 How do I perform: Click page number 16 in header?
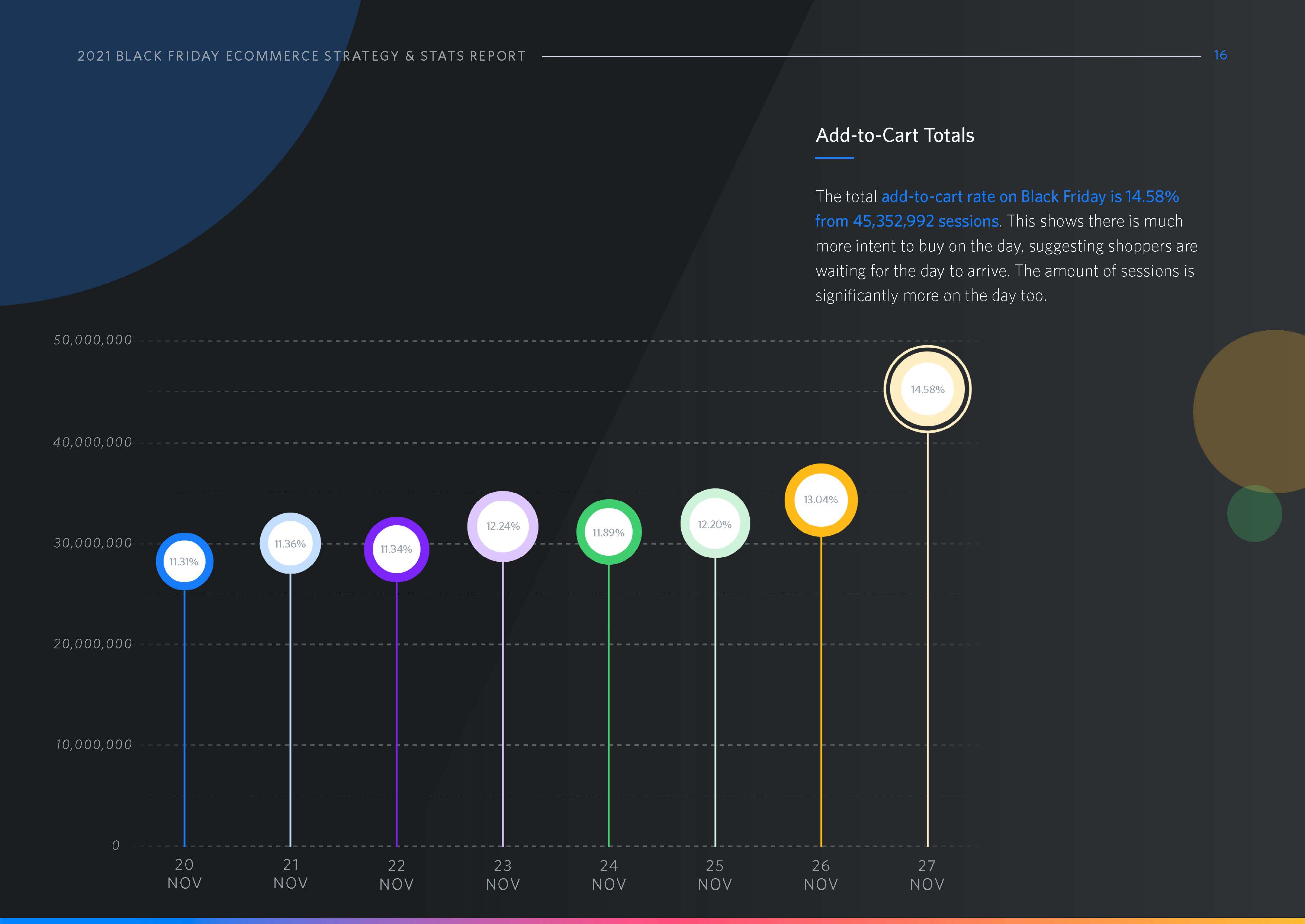pos(1220,55)
